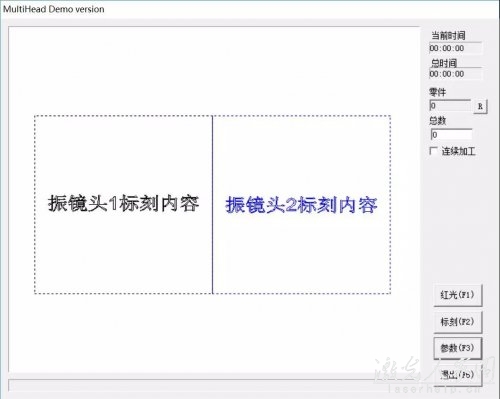
Task: Click the MultiHead Demo version title
Action: coord(54,9)
